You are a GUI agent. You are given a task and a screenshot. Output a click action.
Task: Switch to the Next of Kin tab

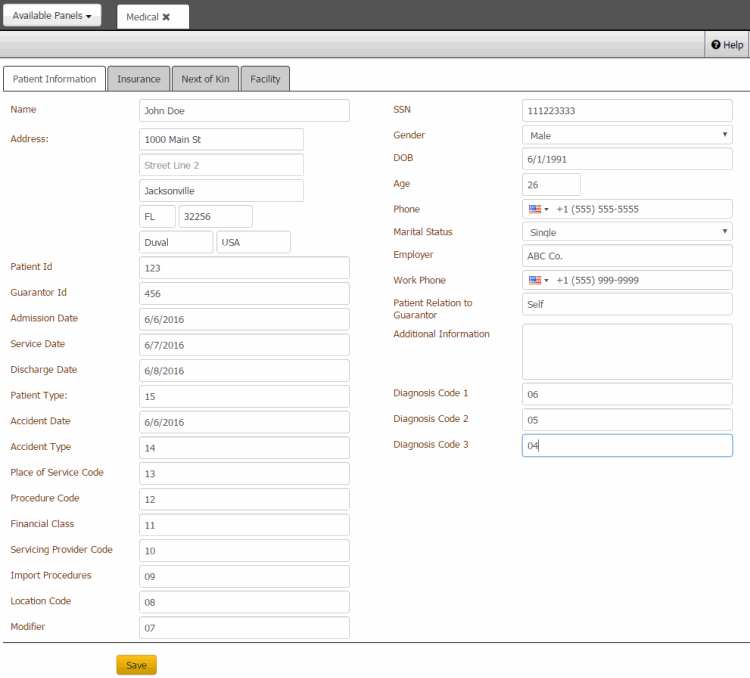click(x=205, y=79)
